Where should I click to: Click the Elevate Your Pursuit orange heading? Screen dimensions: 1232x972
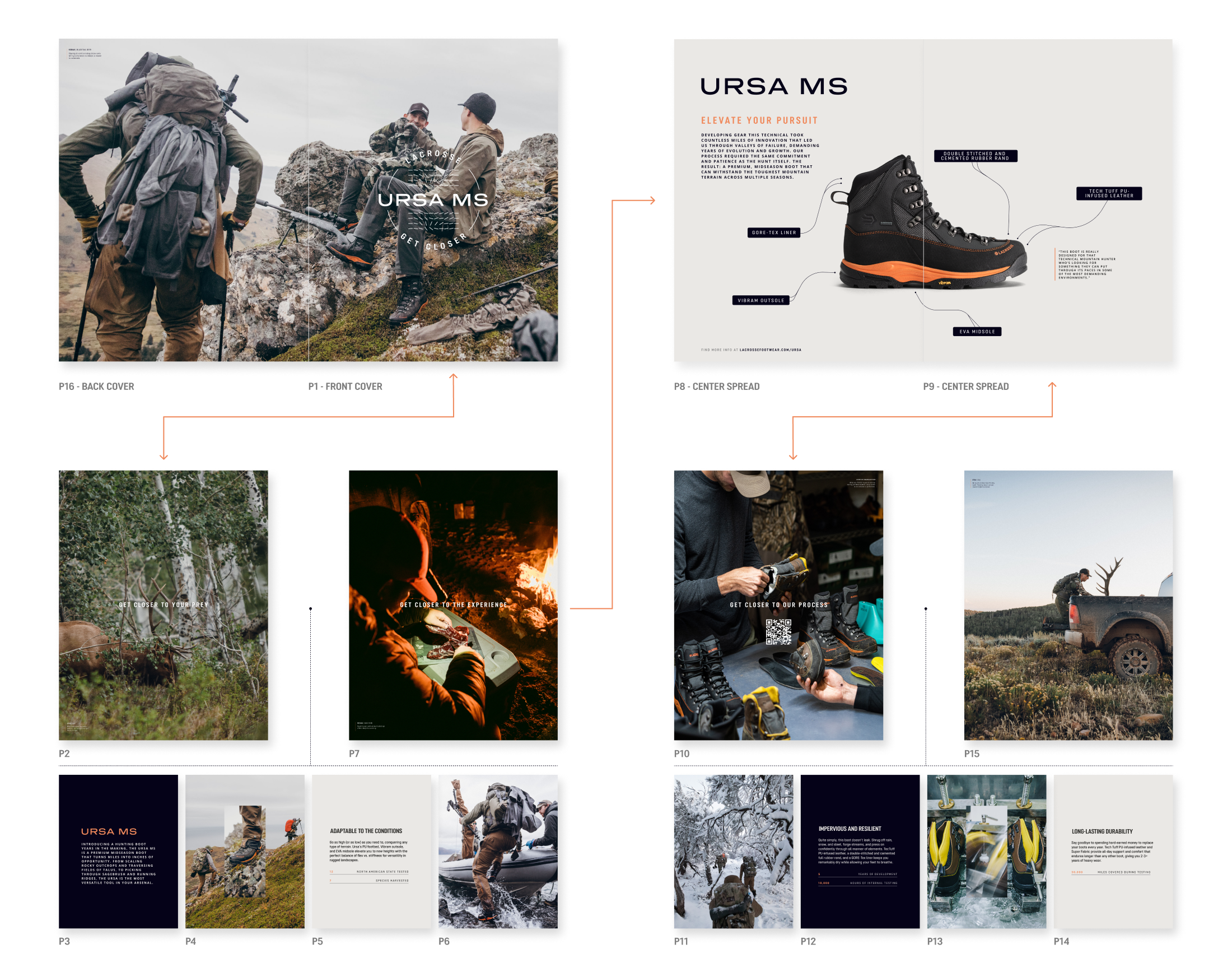(x=759, y=120)
